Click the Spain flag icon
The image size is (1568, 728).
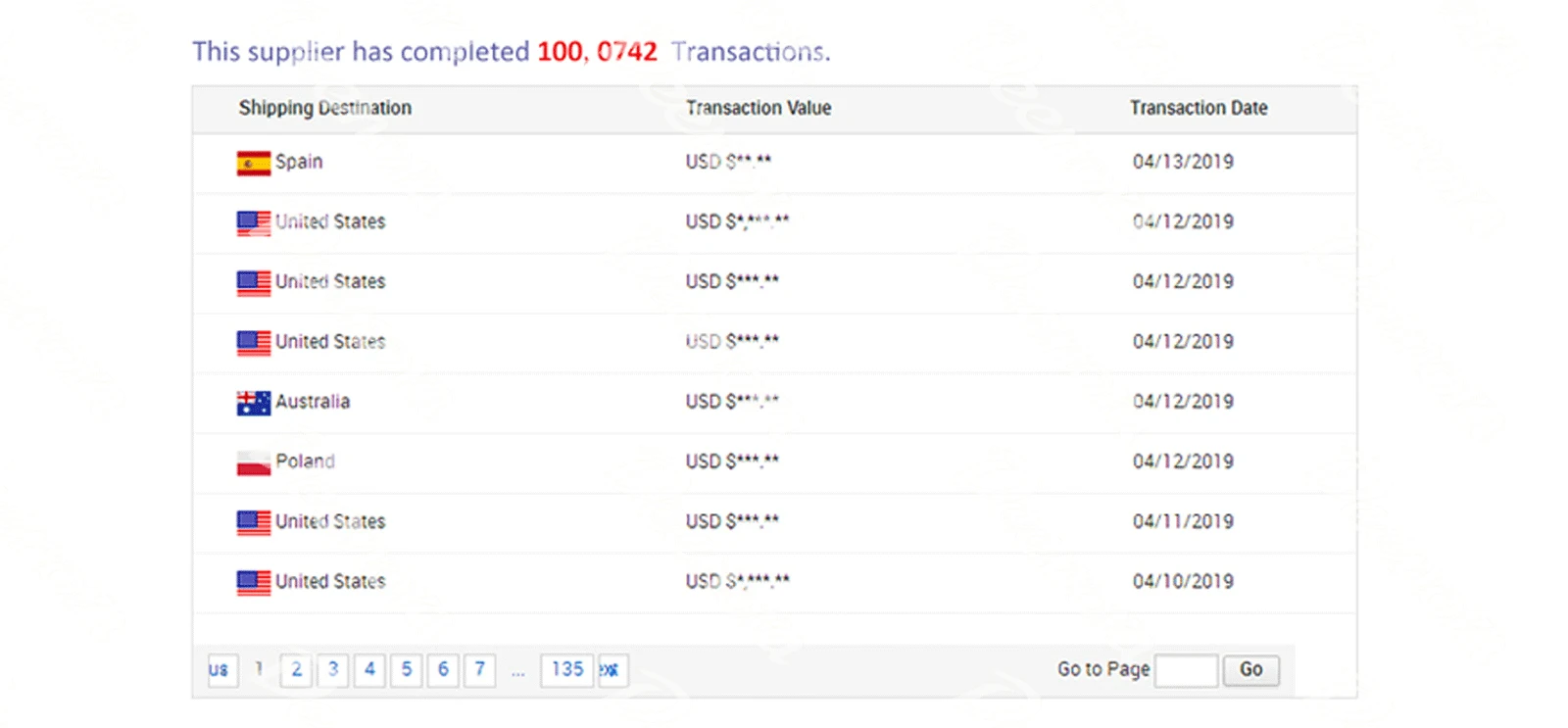pos(253,163)
